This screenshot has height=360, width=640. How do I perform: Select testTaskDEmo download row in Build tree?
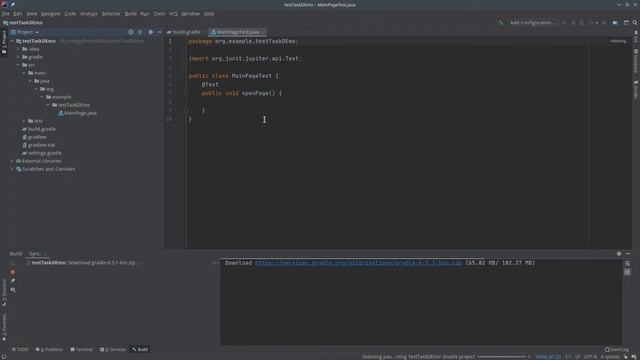[x=83, y=263]
